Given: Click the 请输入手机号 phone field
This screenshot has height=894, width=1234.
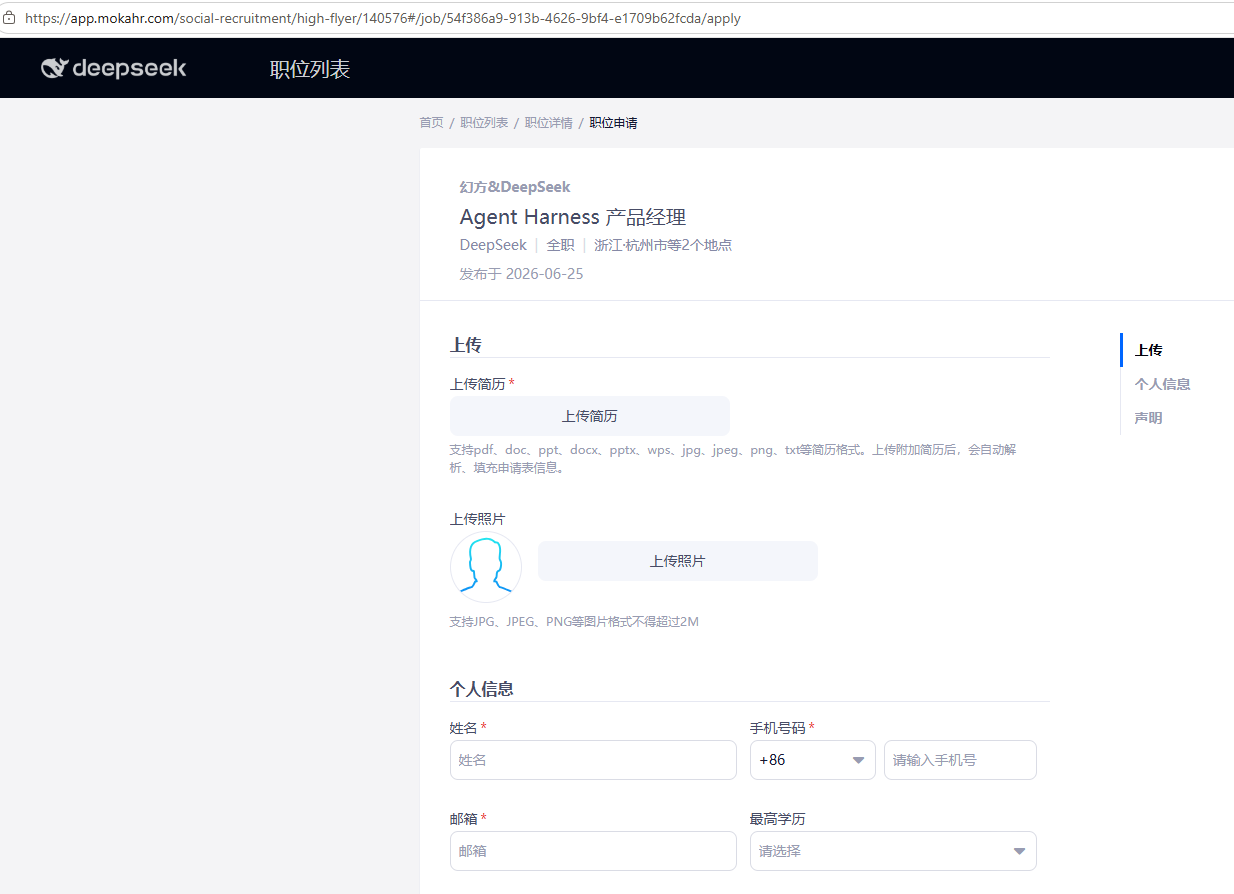Looking at the screenshot, I should pyautogui.click(x=960, y=760).
